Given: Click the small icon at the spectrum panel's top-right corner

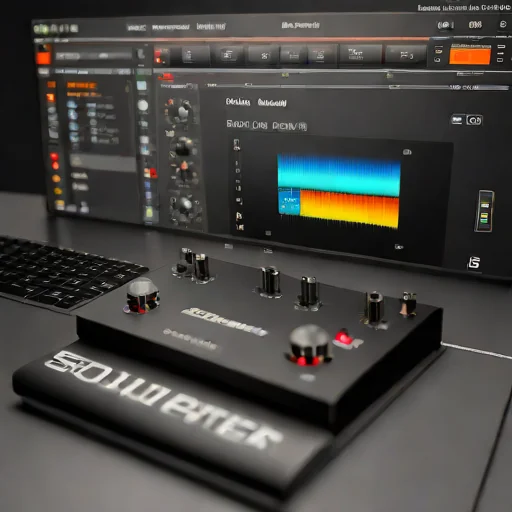Looking at the screenshot, I should click(x=407, y=152).
